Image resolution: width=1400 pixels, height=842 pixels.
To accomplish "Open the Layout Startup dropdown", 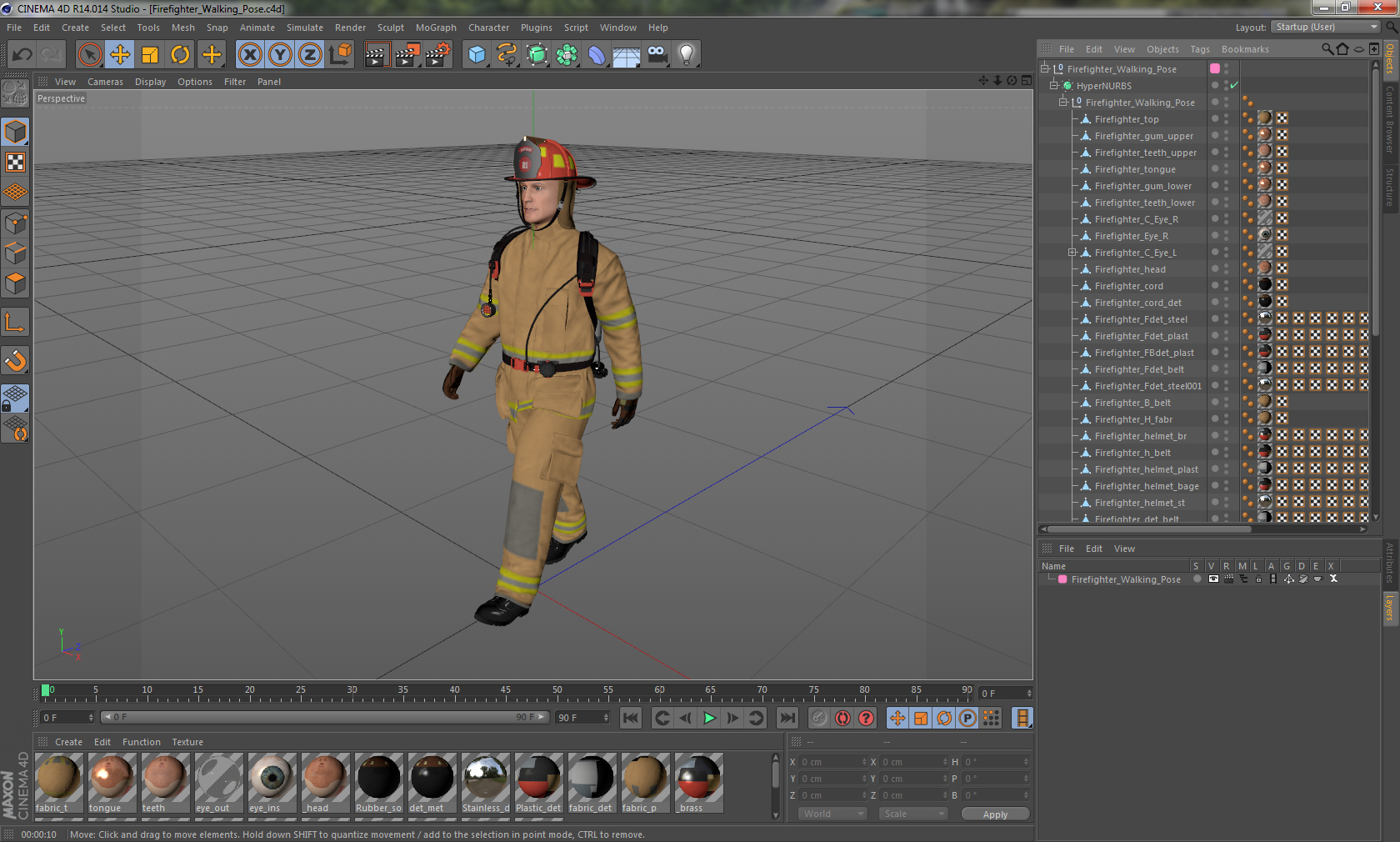I will tap(1326, 27).
